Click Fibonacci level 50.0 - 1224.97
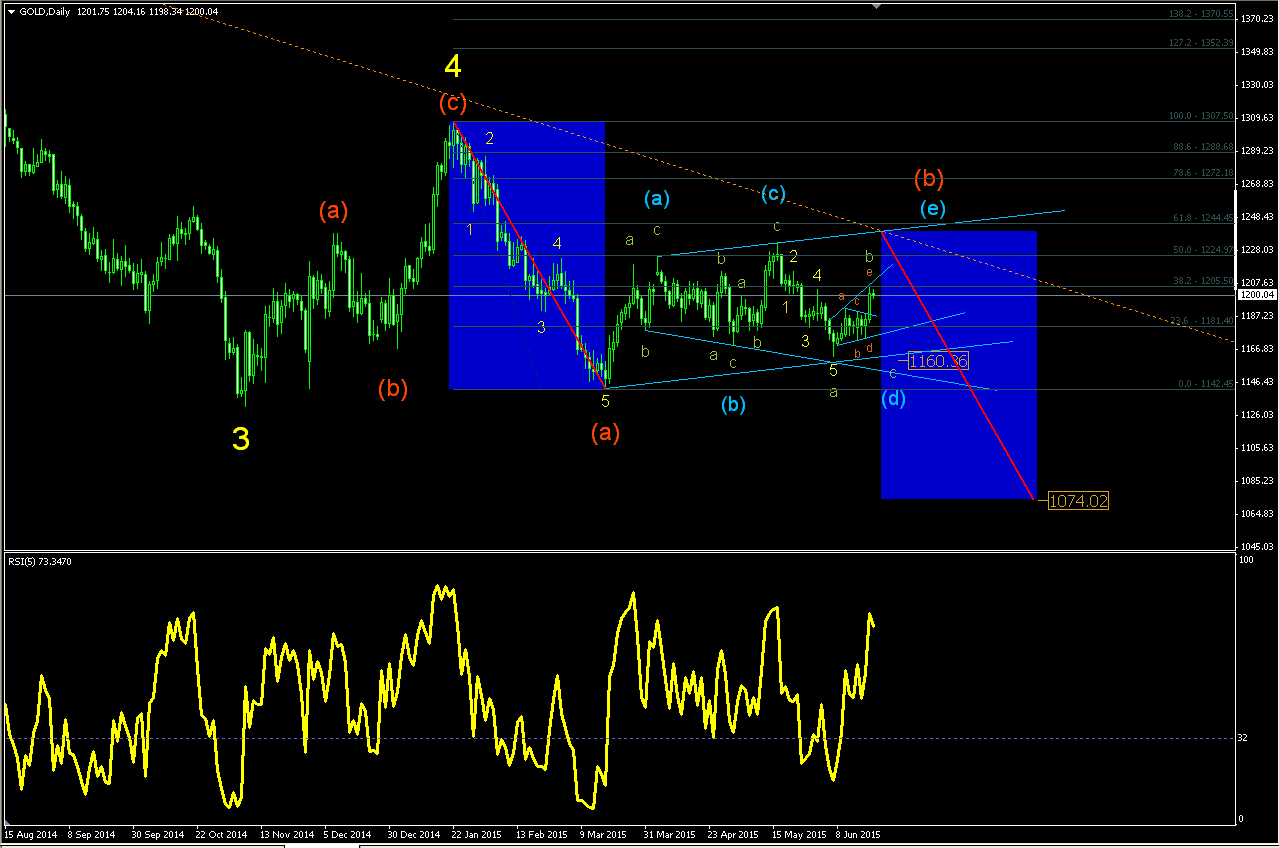This screenshot has width=1279, height=848. click(1202, 250)
